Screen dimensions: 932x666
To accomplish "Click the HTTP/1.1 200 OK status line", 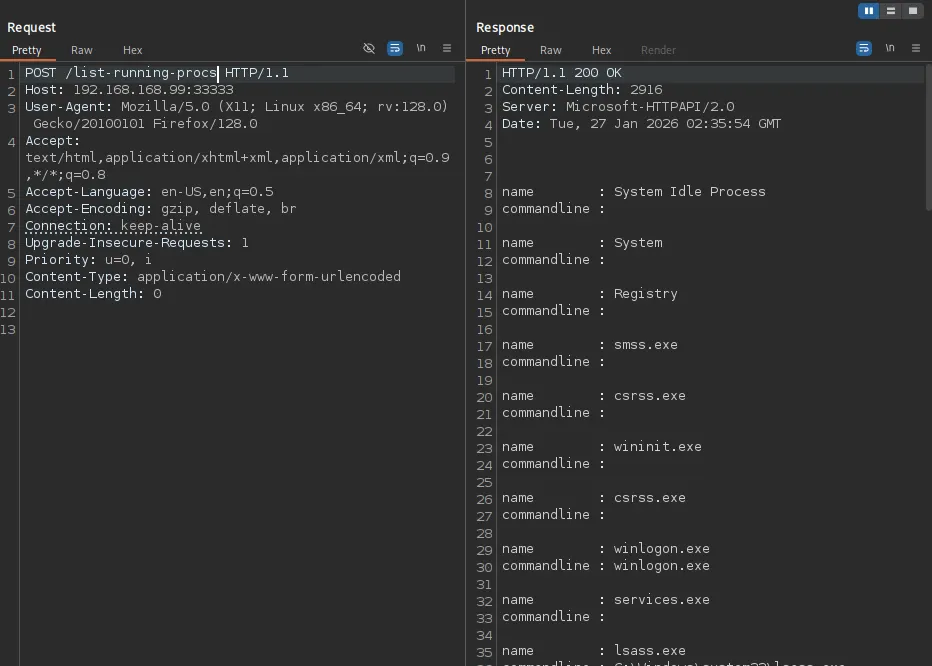I will pyautogui.click(x=561, y=73).
